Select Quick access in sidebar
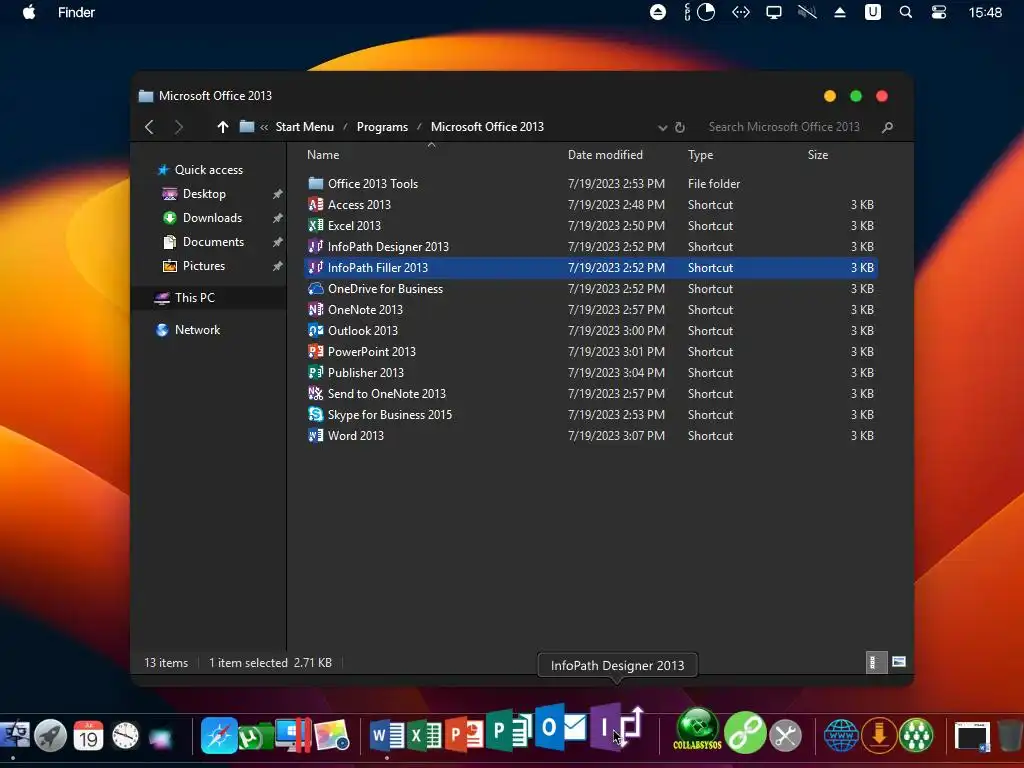This screenshot has height=768, width=1024. (x=208, y=170)
